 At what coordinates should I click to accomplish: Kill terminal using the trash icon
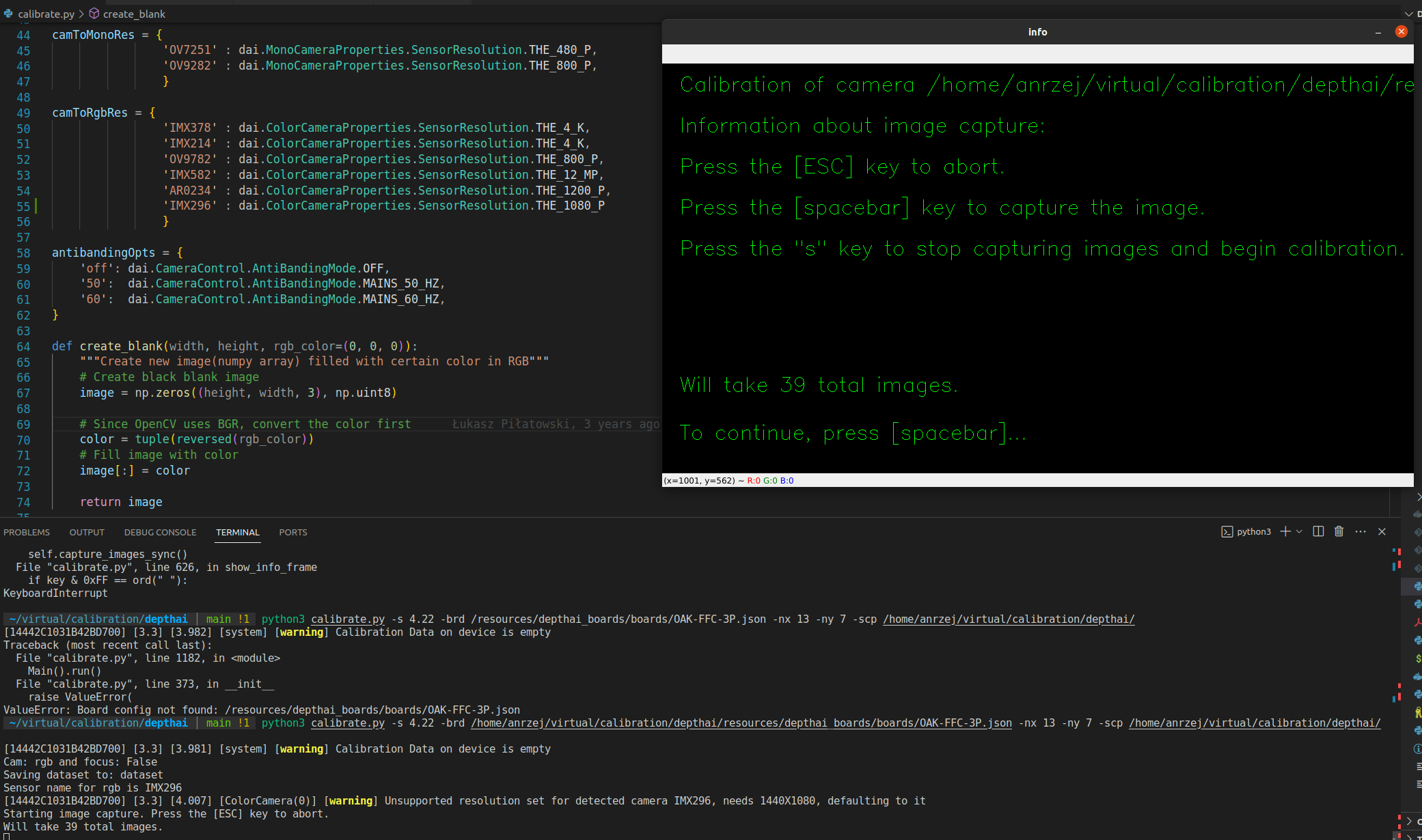[x=1339, y=531]
